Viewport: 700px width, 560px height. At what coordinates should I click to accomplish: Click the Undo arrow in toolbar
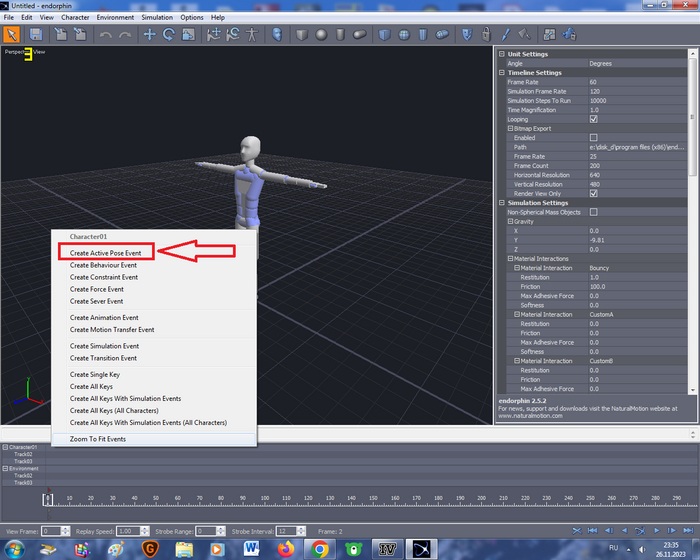[105, 34]
